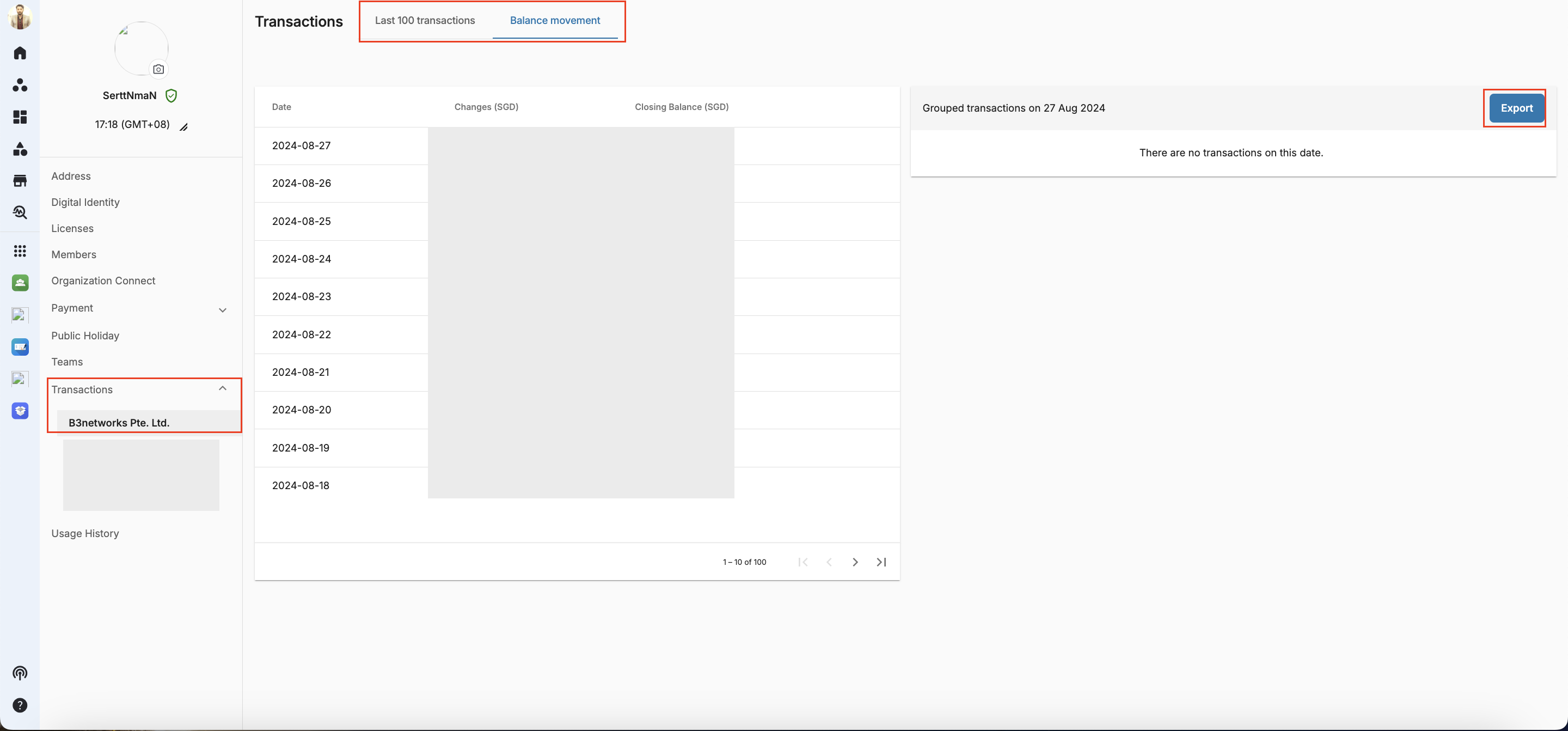Select the 2024-08-20 row
Screen dimensions: 1568x731
pyautogui.click(x=577, y=410)
